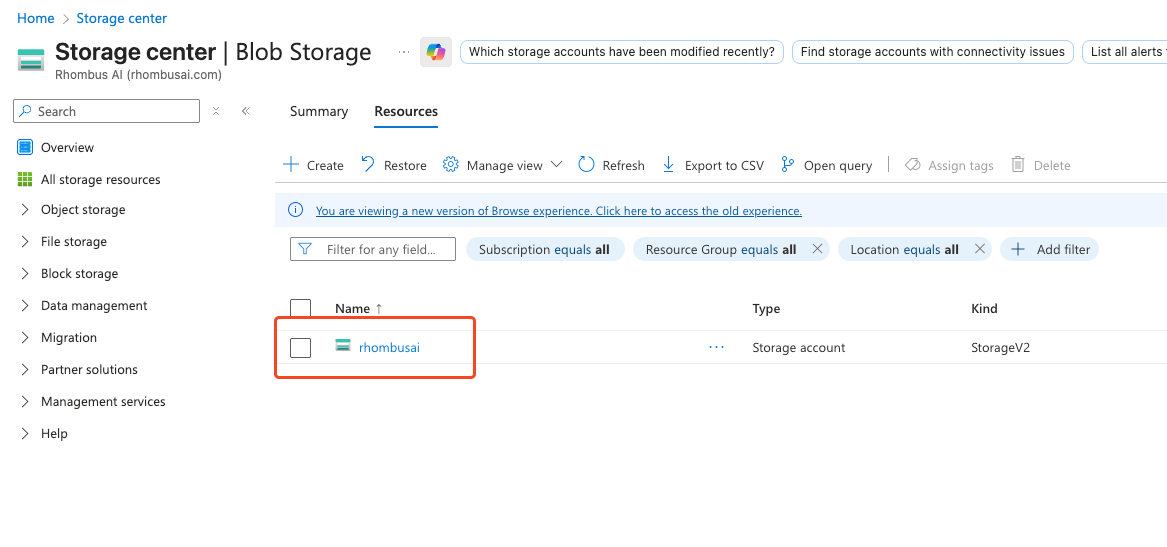Click the info icon in the blue banner

(295, 211)
